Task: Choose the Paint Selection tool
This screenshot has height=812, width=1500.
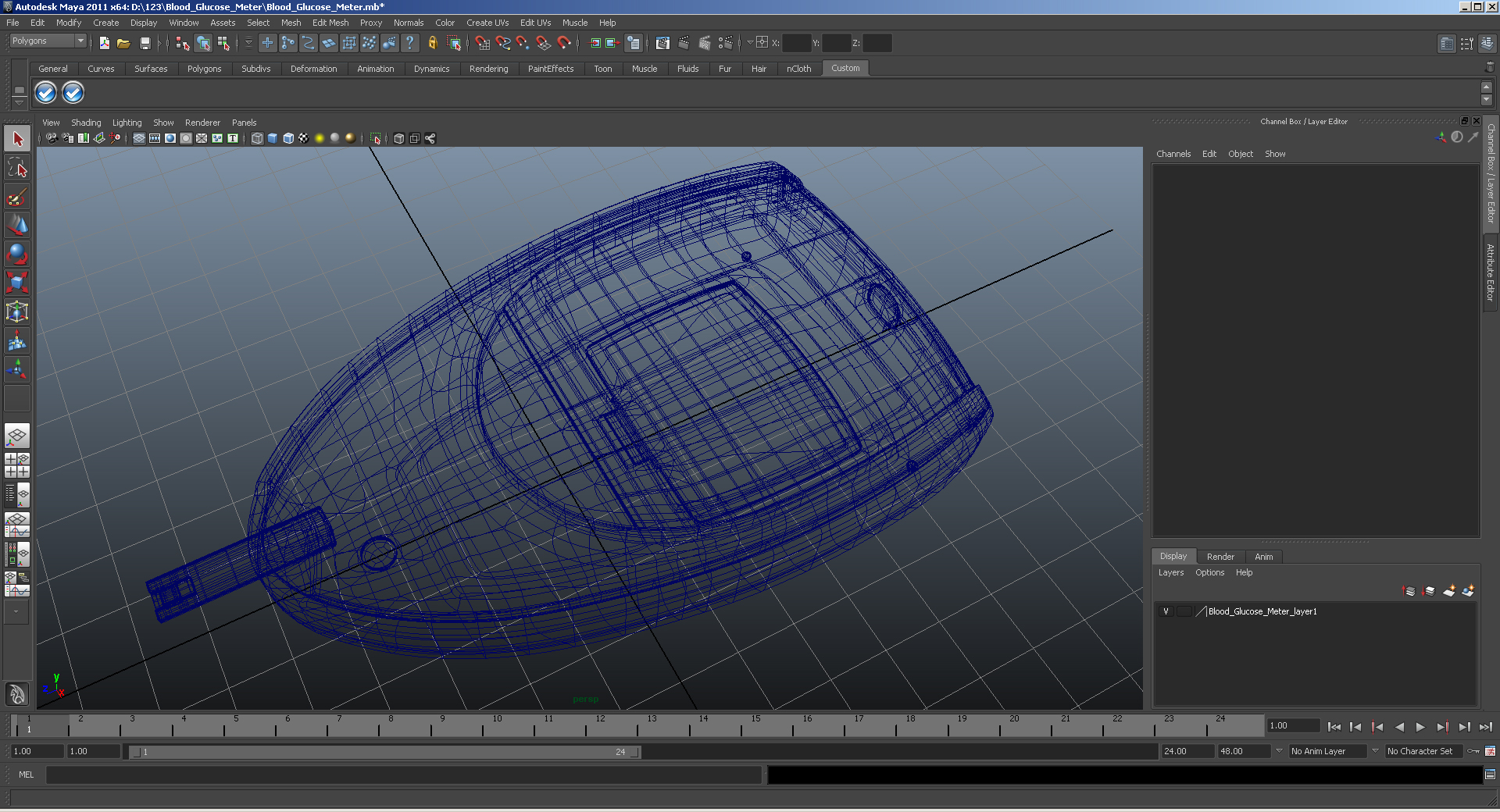Action: 17,197
